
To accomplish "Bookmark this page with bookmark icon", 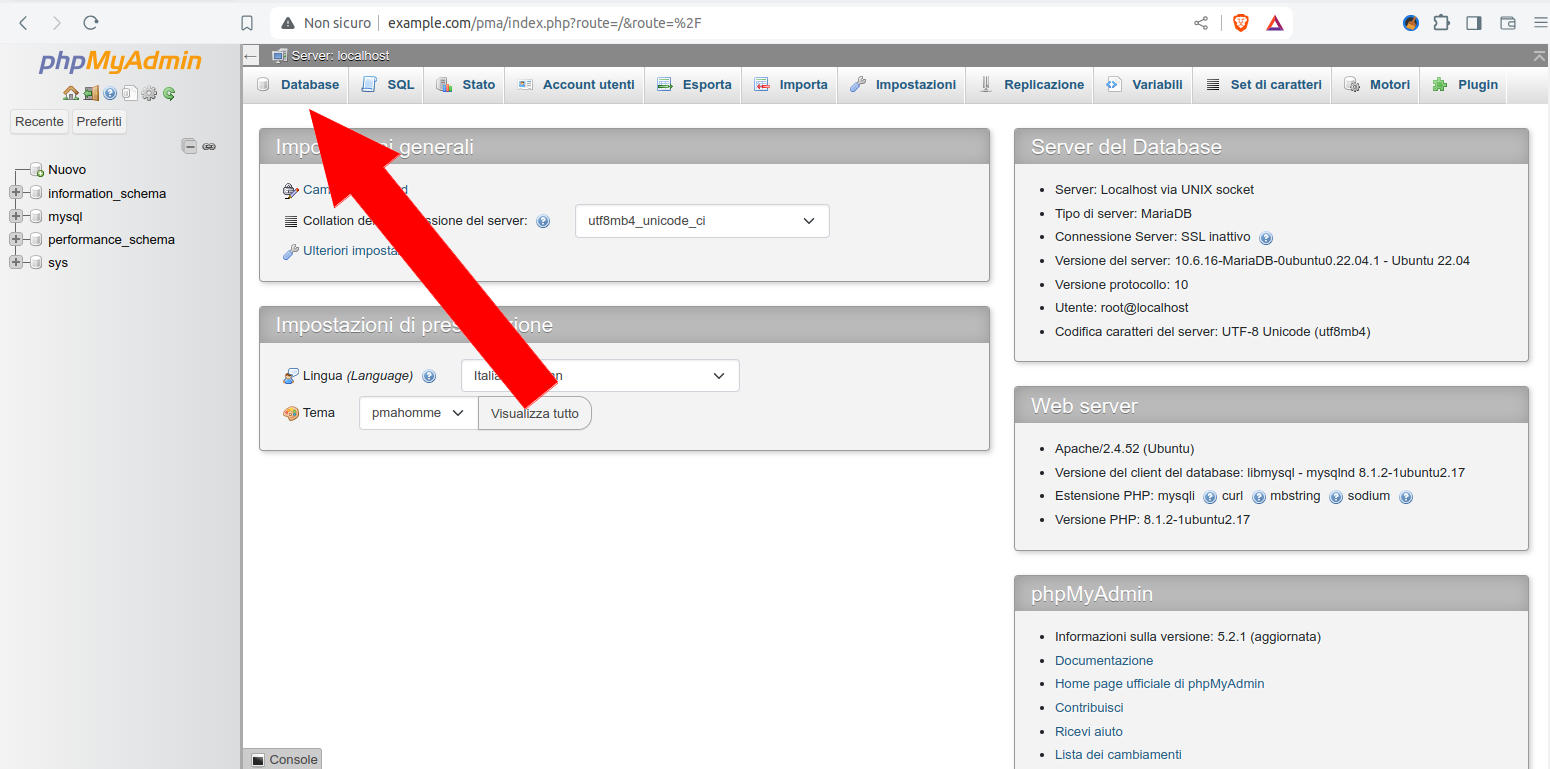I will [x=247, y=23].
